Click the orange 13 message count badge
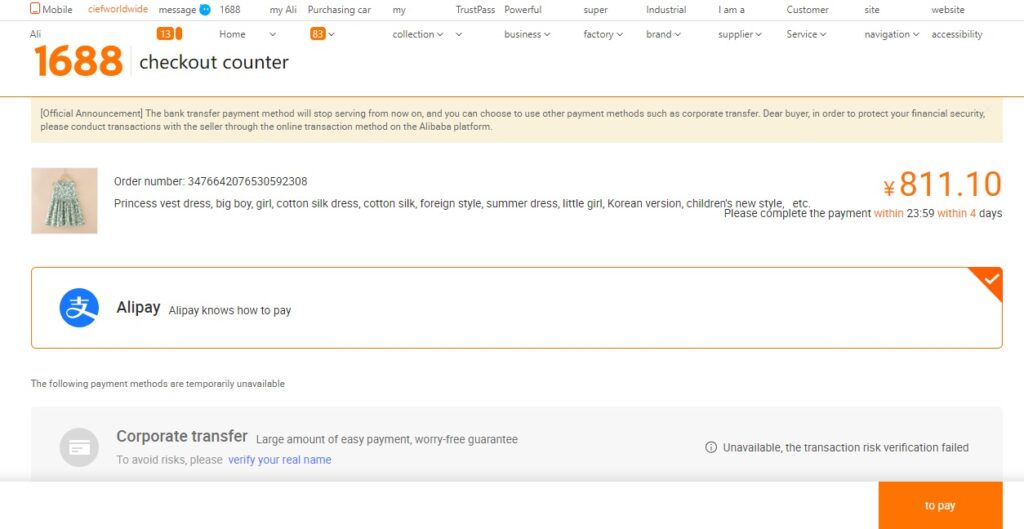This screenshot has height=529, width=1024. 165,34
